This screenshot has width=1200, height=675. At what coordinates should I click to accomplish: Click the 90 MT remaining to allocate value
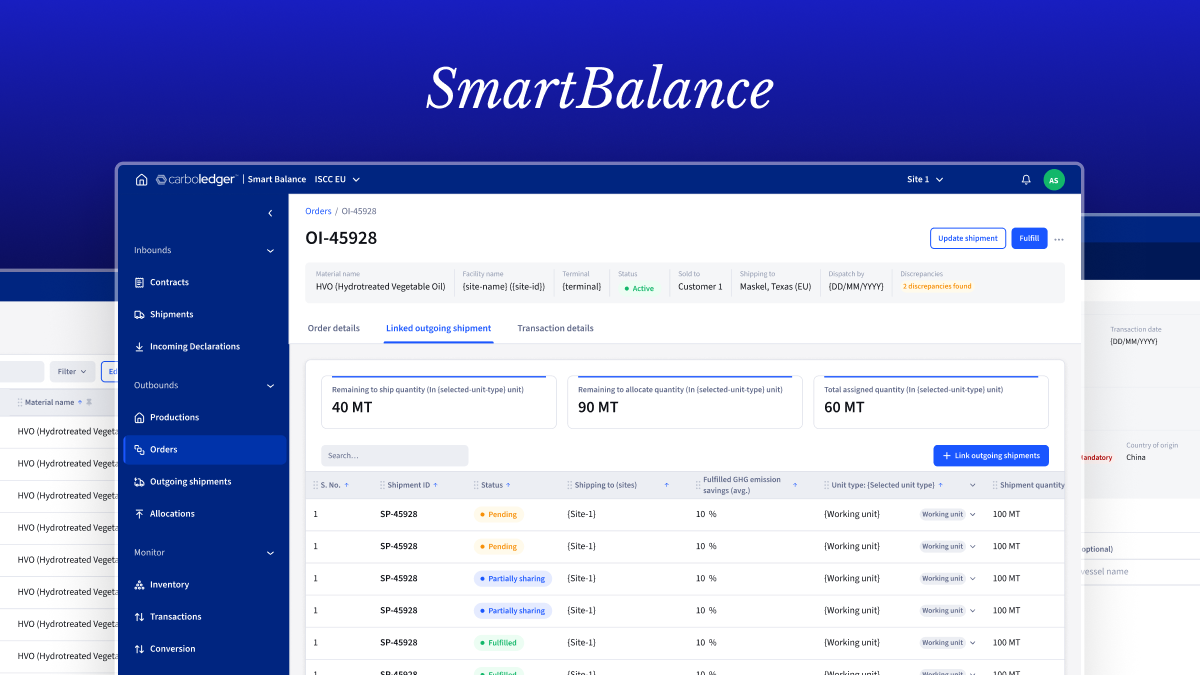[599, 407]
